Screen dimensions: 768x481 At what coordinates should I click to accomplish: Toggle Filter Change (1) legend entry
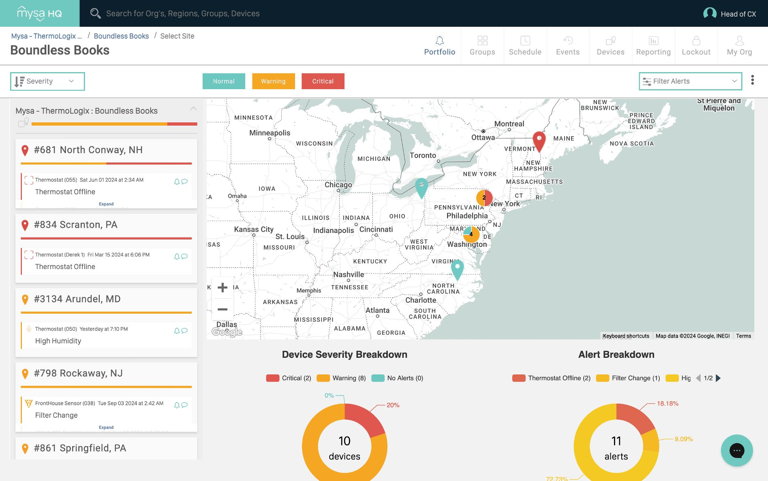click(628, 378)
